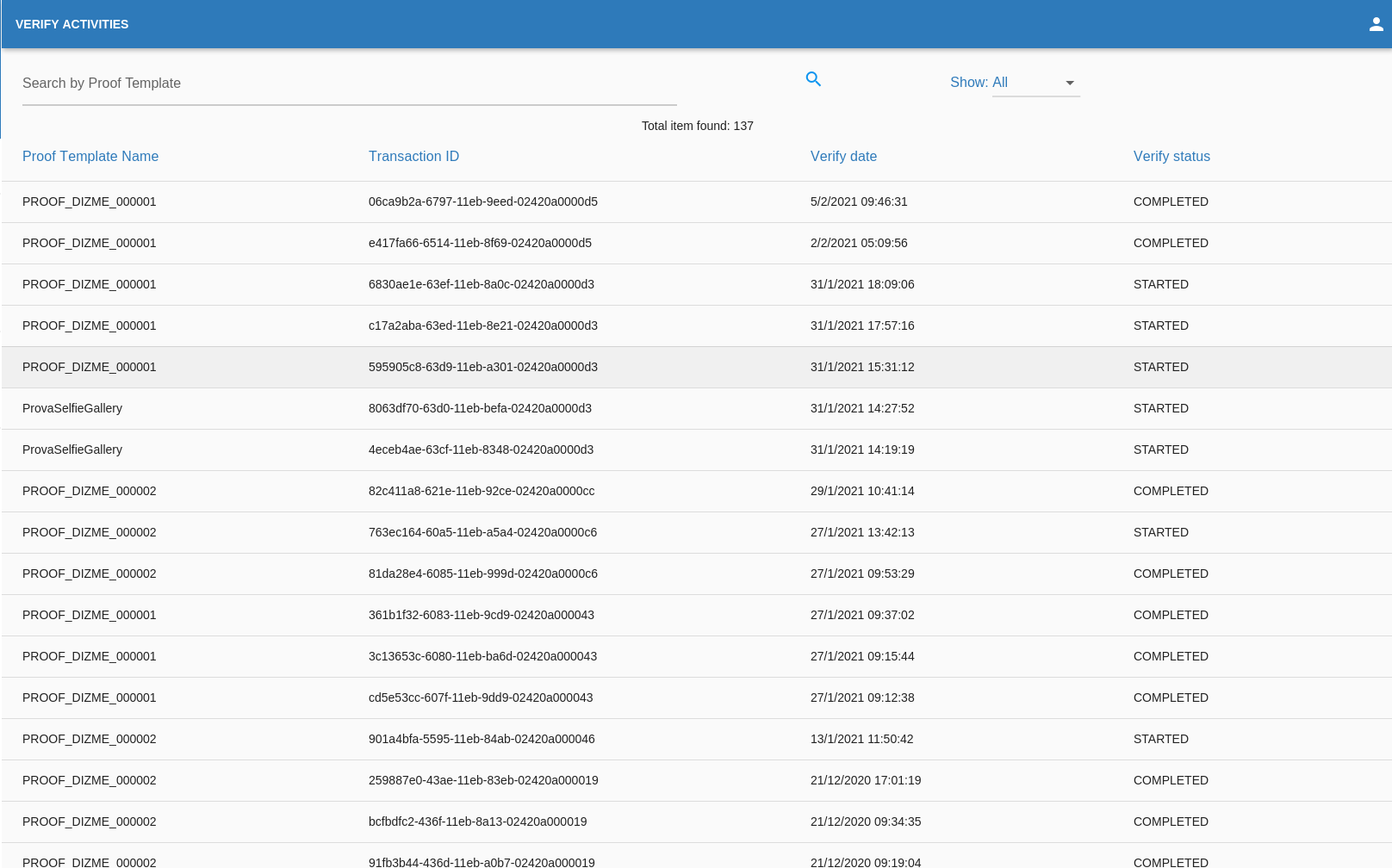Image resolution: width=1392 pixels, height=868 pixels.
Task: Click PROOF_DIZME_000002 in the 29/1/2021 row
Action: coord(90,491)
